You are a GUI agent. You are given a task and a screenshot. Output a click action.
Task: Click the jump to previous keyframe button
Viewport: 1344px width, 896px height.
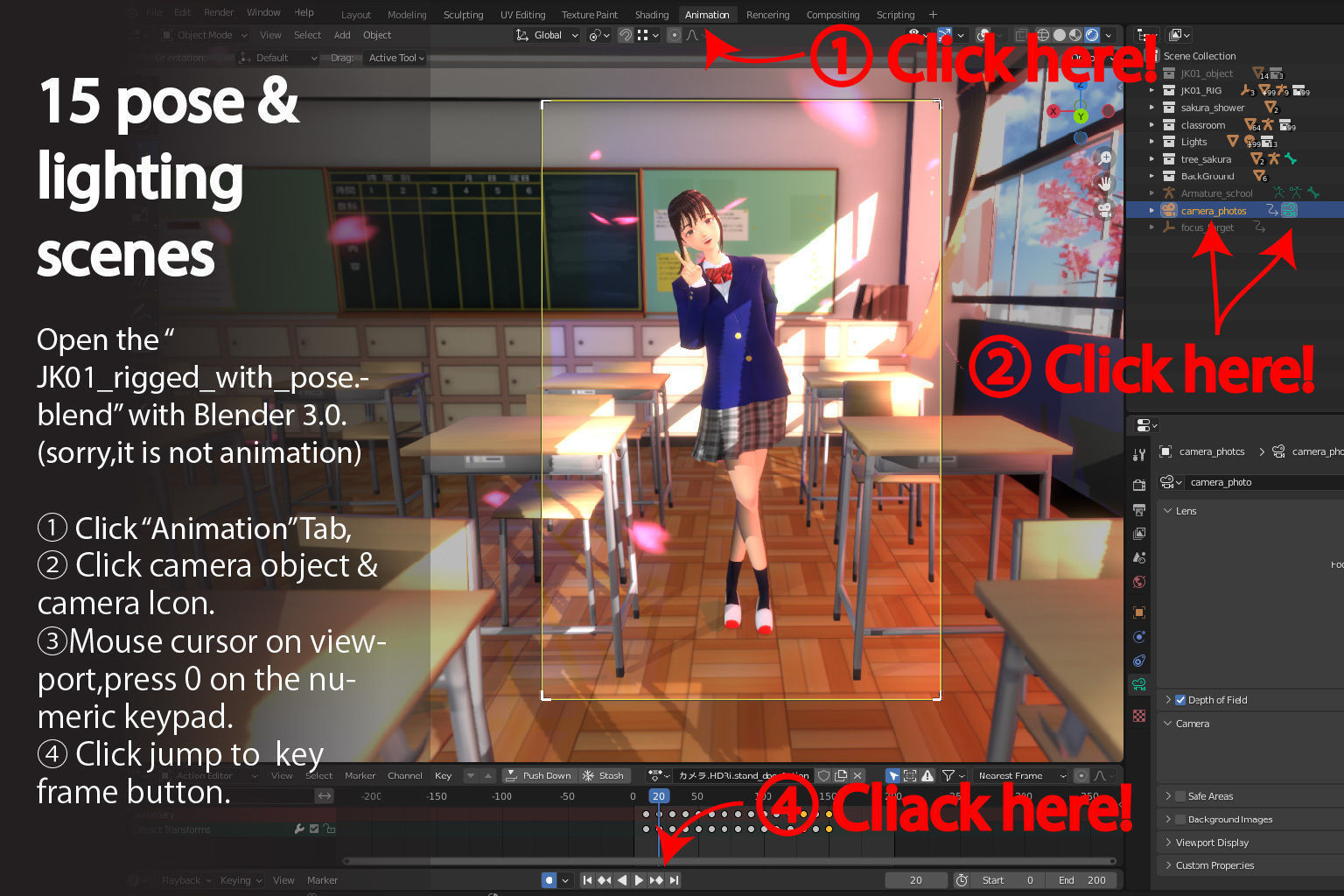click(604, 880)
